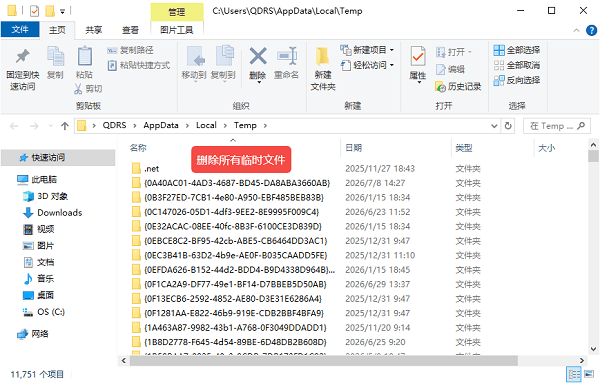Click the Refresh icon beside address bar
This screenshot has height=383, width=600.
click(508, 126)
